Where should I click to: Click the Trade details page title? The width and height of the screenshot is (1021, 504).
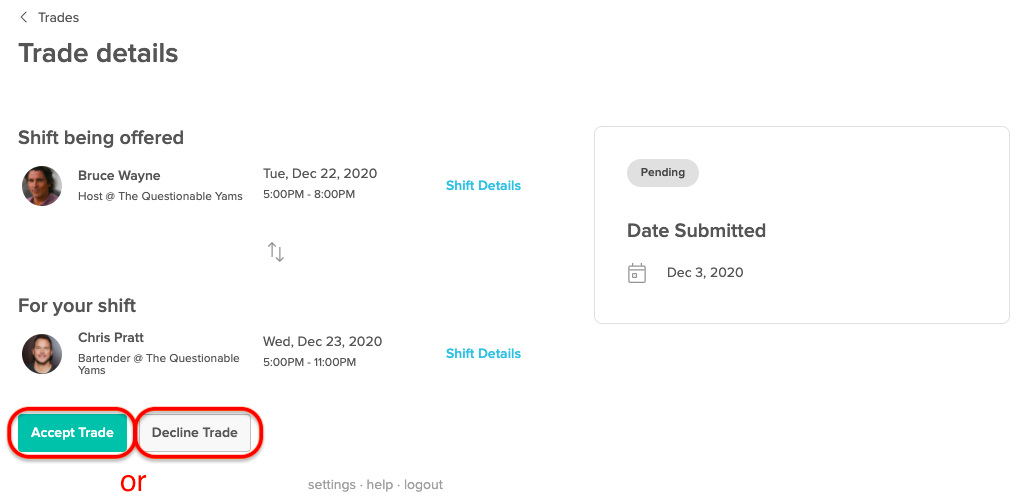[x=98, y=53]
